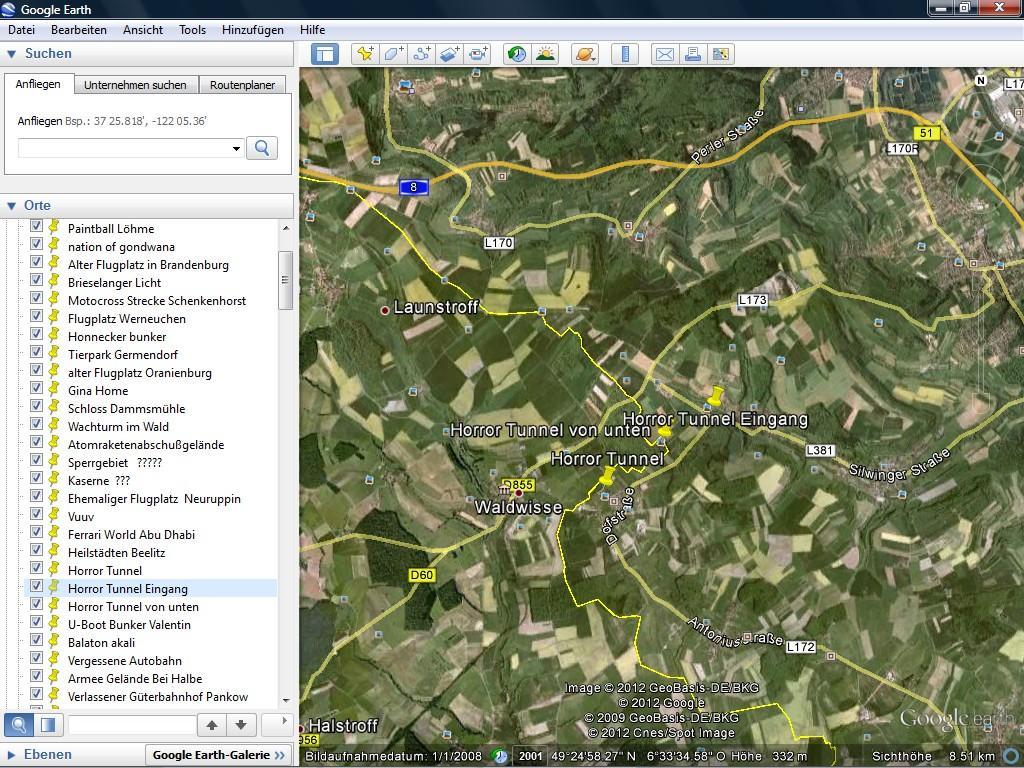This screenshot has height=768, width=1024.
Task: Click the magnifier search button beside Anfliegen field
Action: tap(262, 148)
